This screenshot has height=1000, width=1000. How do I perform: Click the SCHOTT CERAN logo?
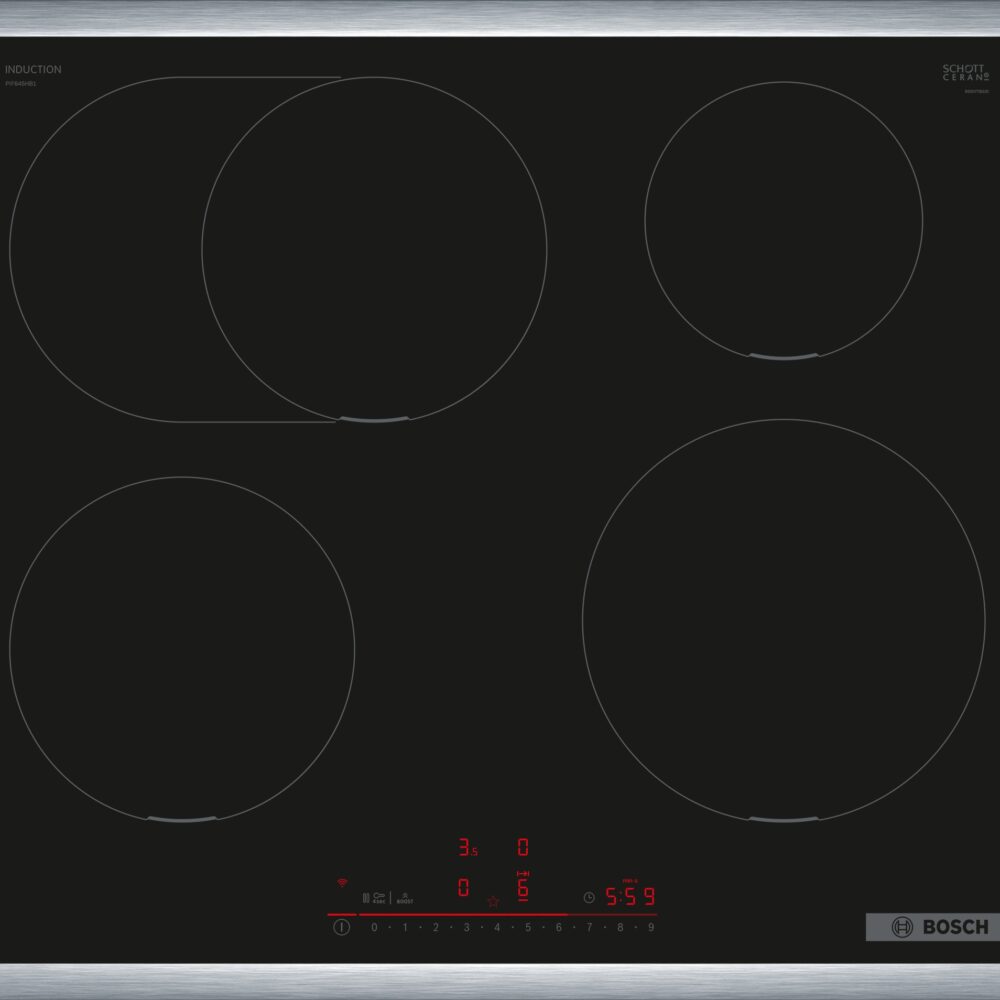pyautogui.click(x=966, y=72)
